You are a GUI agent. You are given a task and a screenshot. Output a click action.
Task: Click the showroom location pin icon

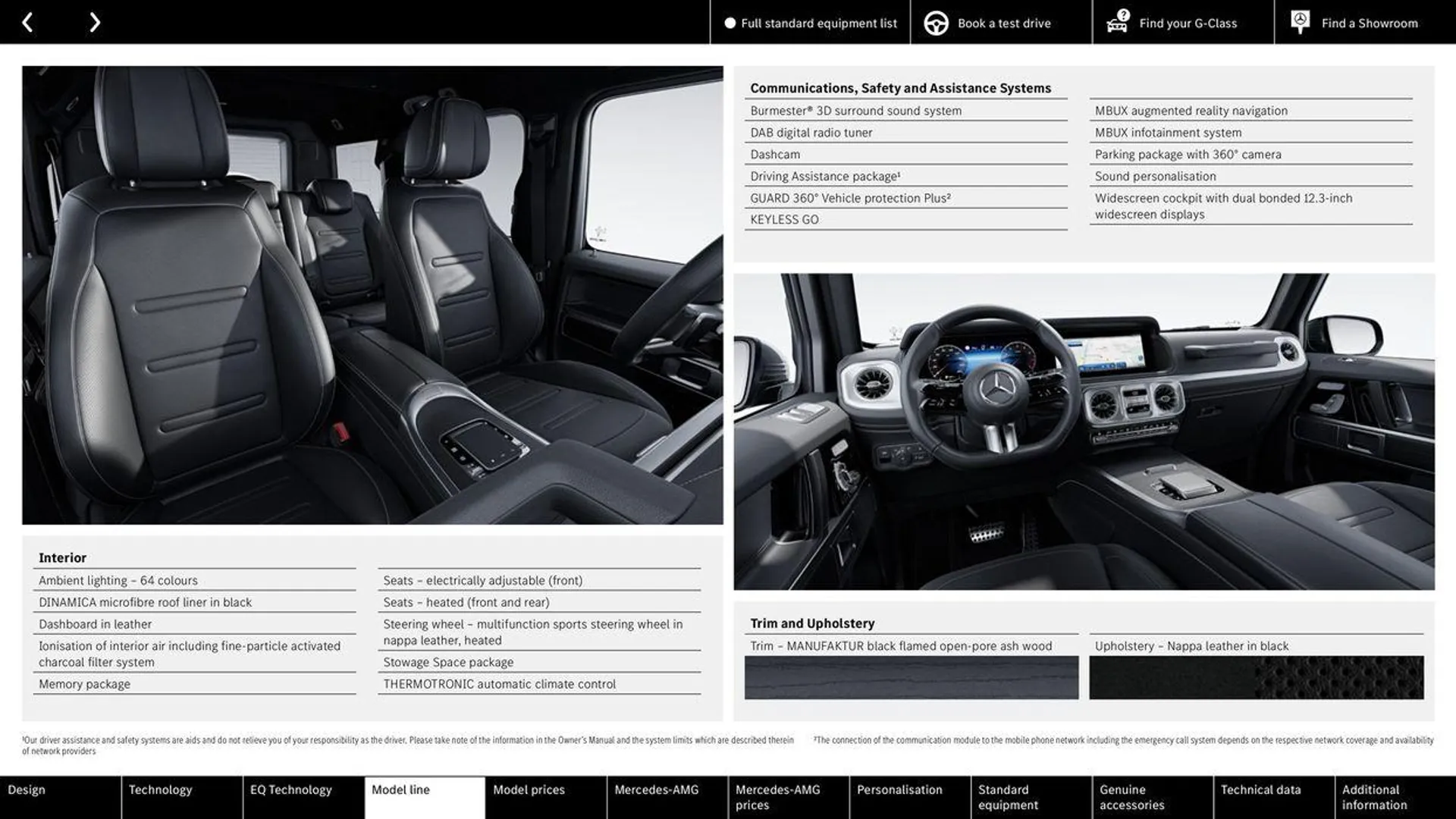tap(1300, 22)
